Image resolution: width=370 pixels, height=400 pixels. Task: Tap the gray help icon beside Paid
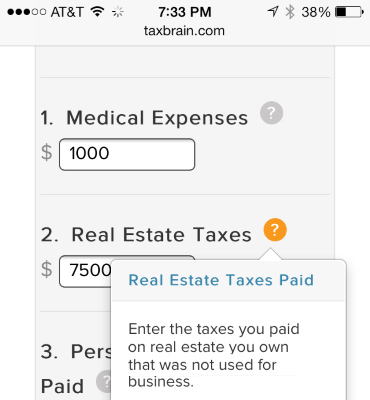click(105, 381)
